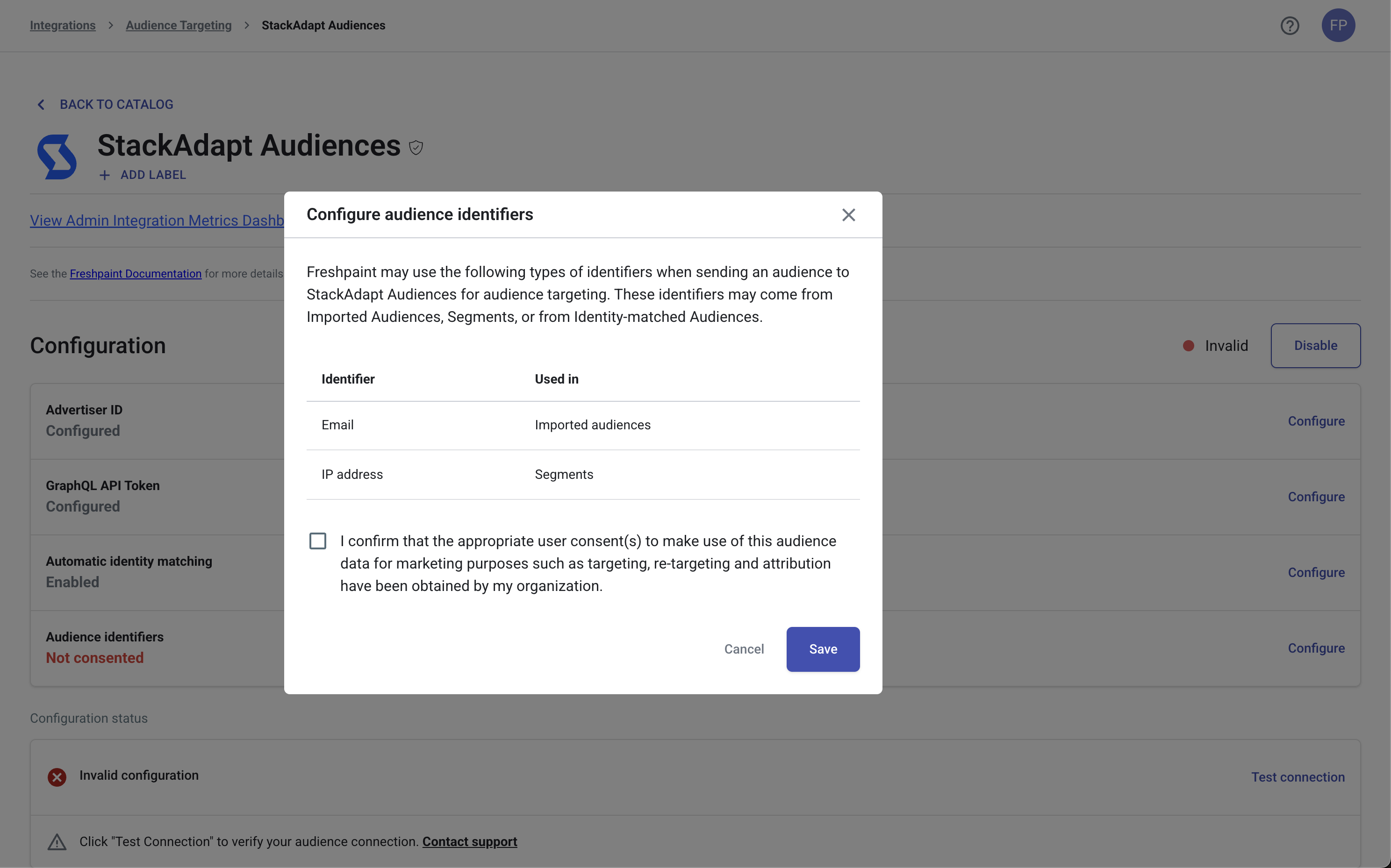Open the Freshpaint Documentation link

coord(136,274)
